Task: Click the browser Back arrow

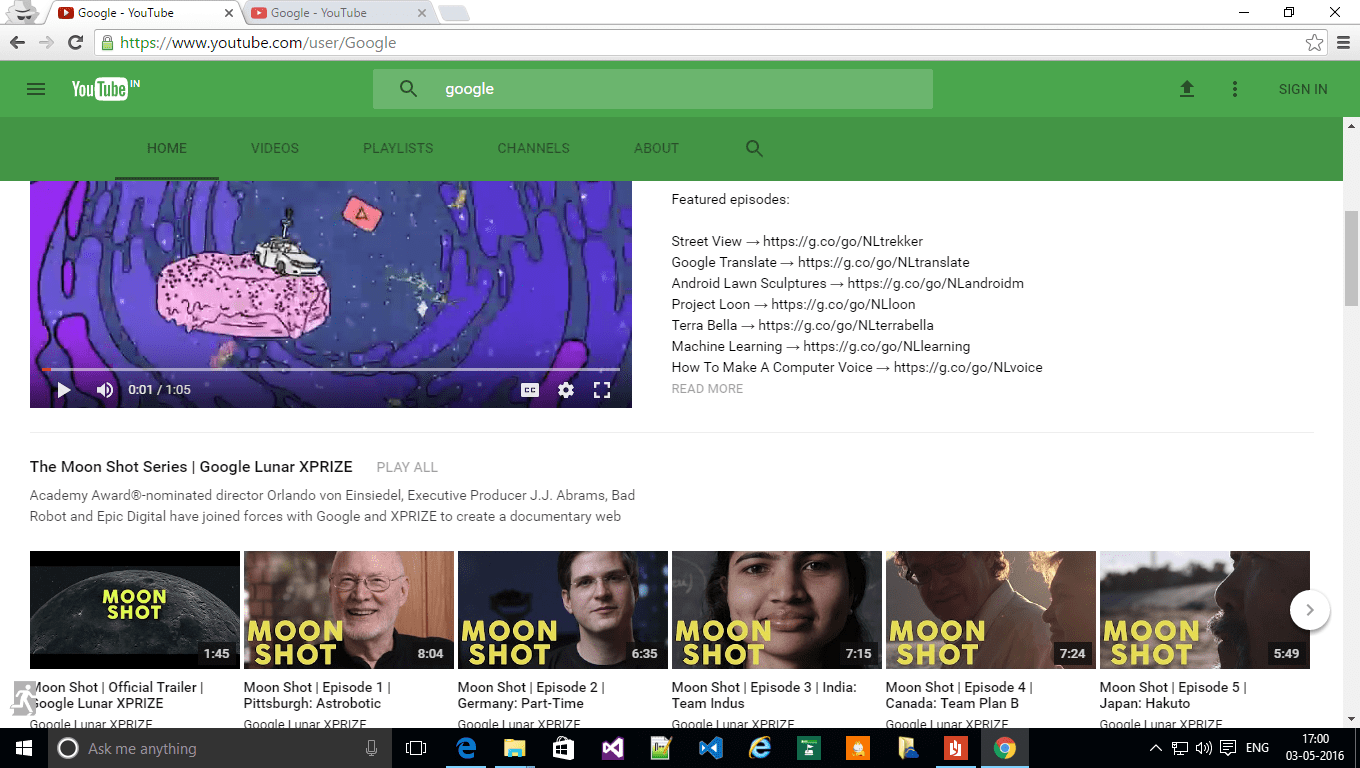Action: pos(17,43)
